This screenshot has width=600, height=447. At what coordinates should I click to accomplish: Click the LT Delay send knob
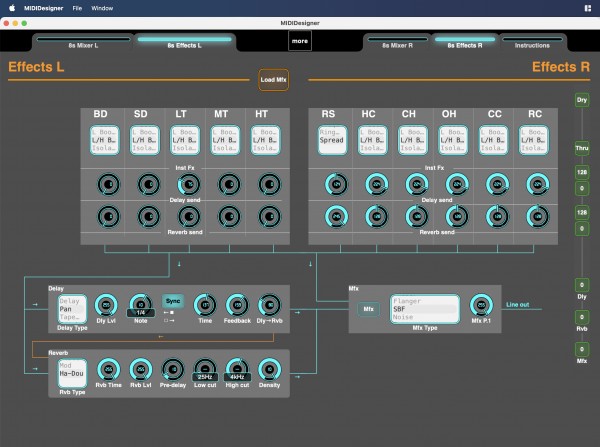(x=189, y=184)
